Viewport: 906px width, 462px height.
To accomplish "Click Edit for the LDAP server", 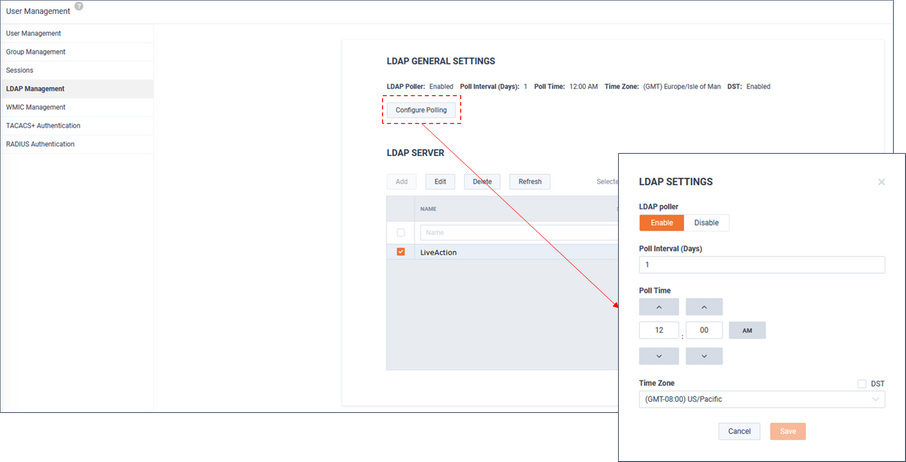I will point(440,181).
